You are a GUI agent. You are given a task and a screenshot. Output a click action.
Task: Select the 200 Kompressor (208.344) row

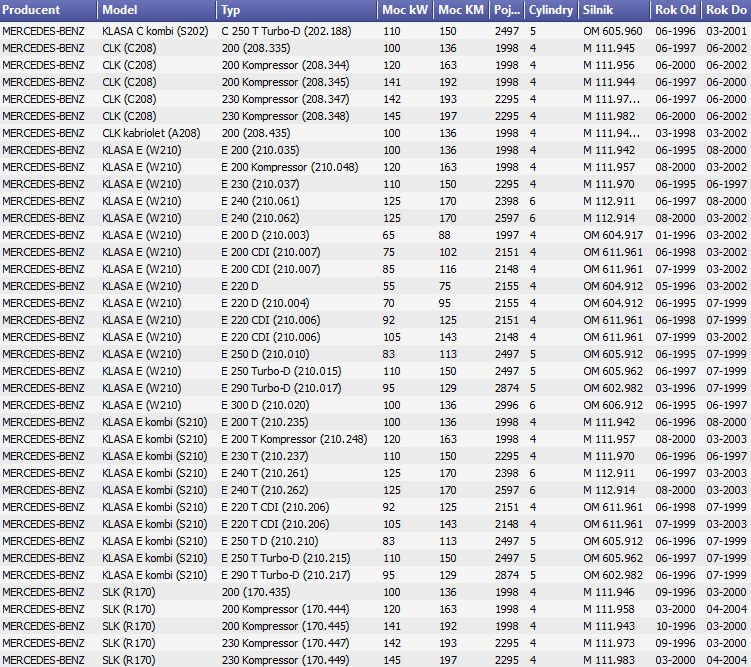[x=376, y=65]
